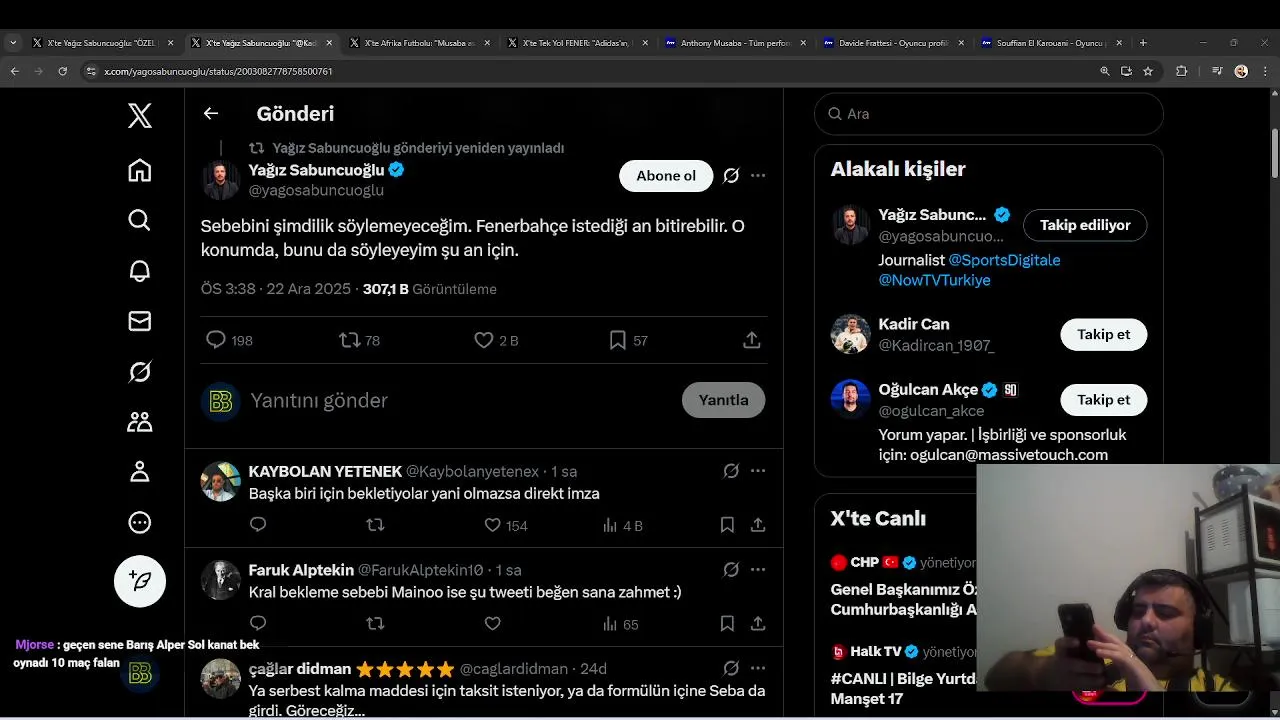Compose a new post
Screen dimensions: 1280x720
[140, 581]
